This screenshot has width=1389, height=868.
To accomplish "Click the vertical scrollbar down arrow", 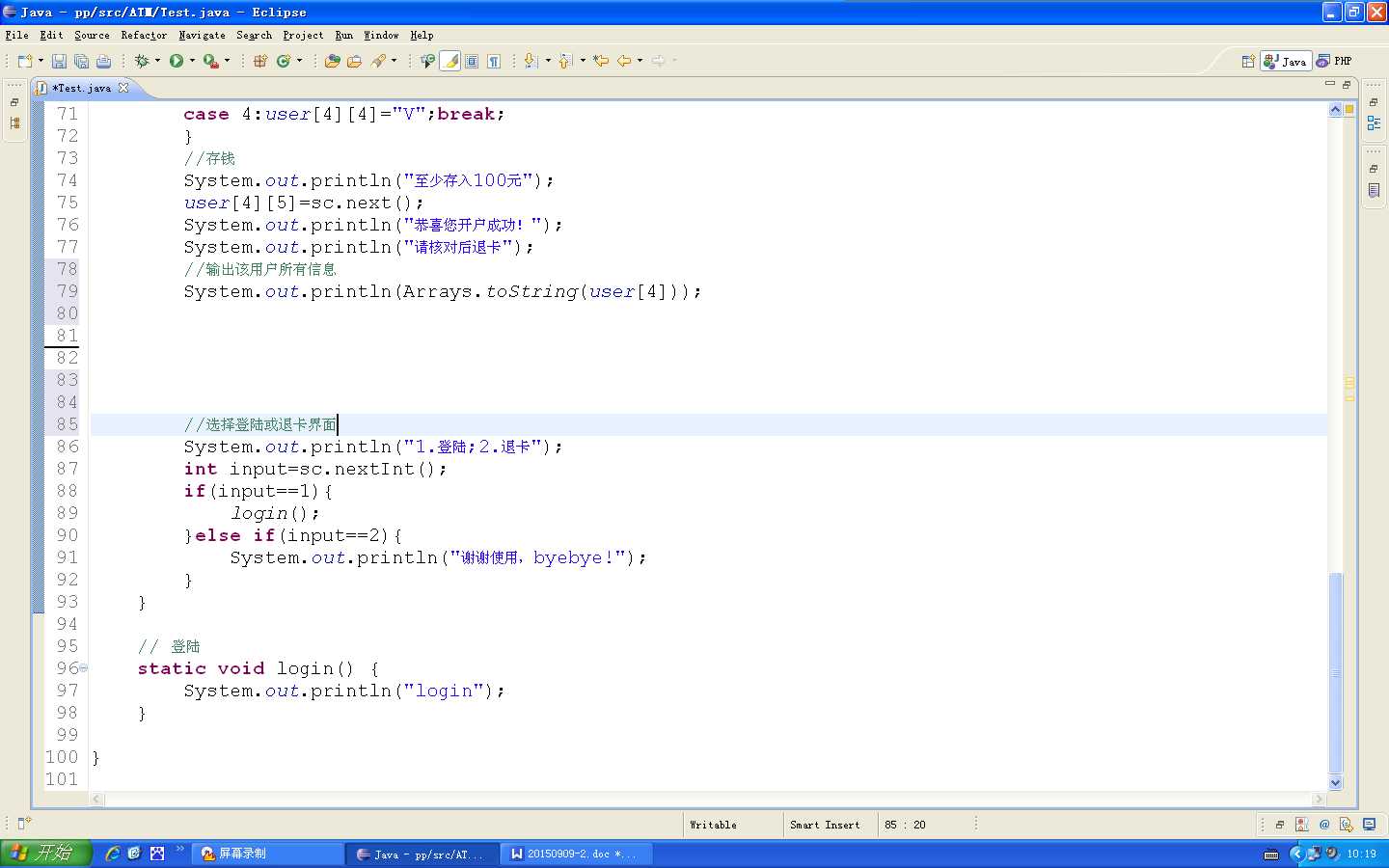I will click(1336, 783).
